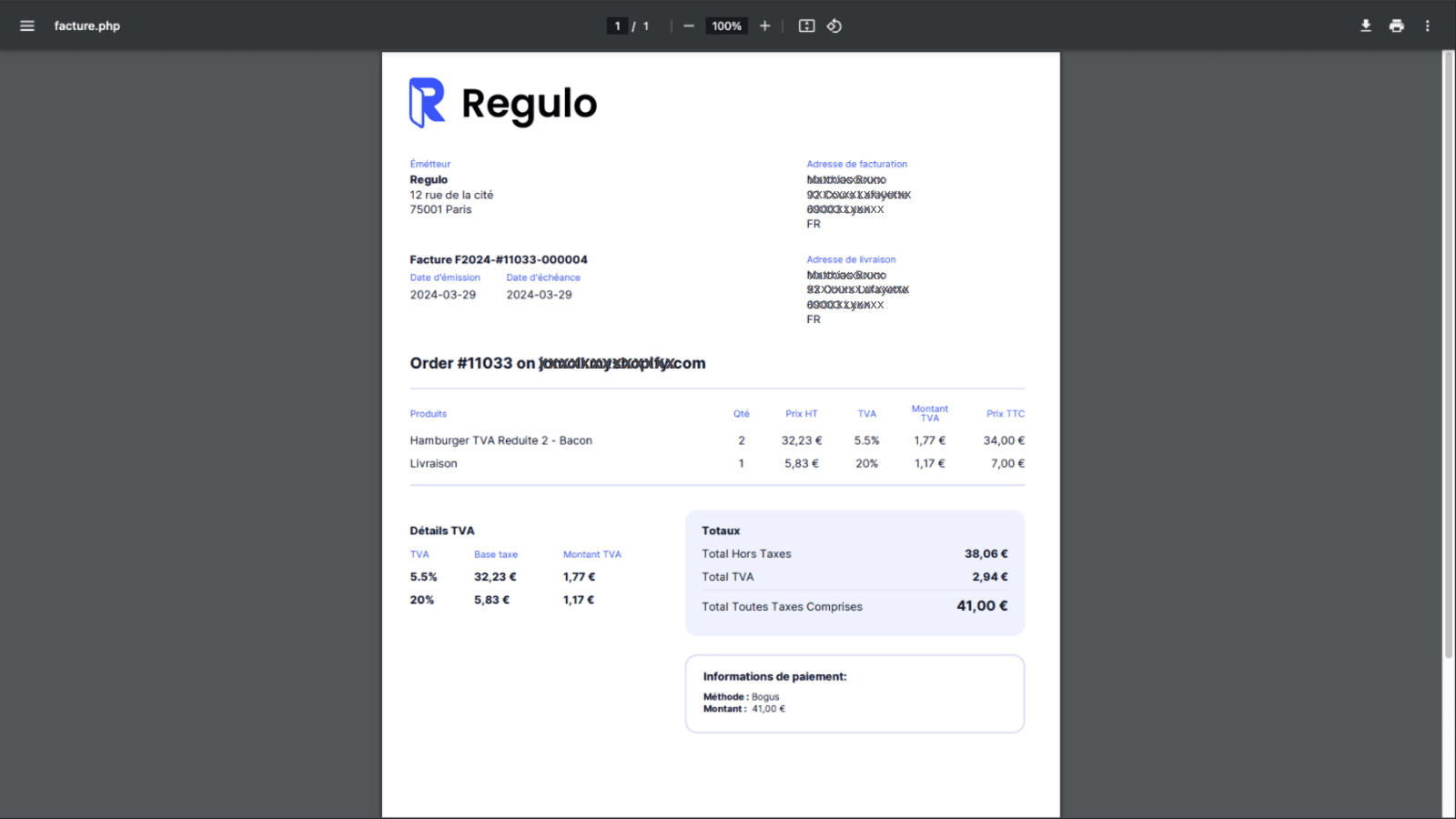Viewport: 1456px width, 819px height.
Task: Open the more actions three-dot menu
Action: (x=1427, y=25)
